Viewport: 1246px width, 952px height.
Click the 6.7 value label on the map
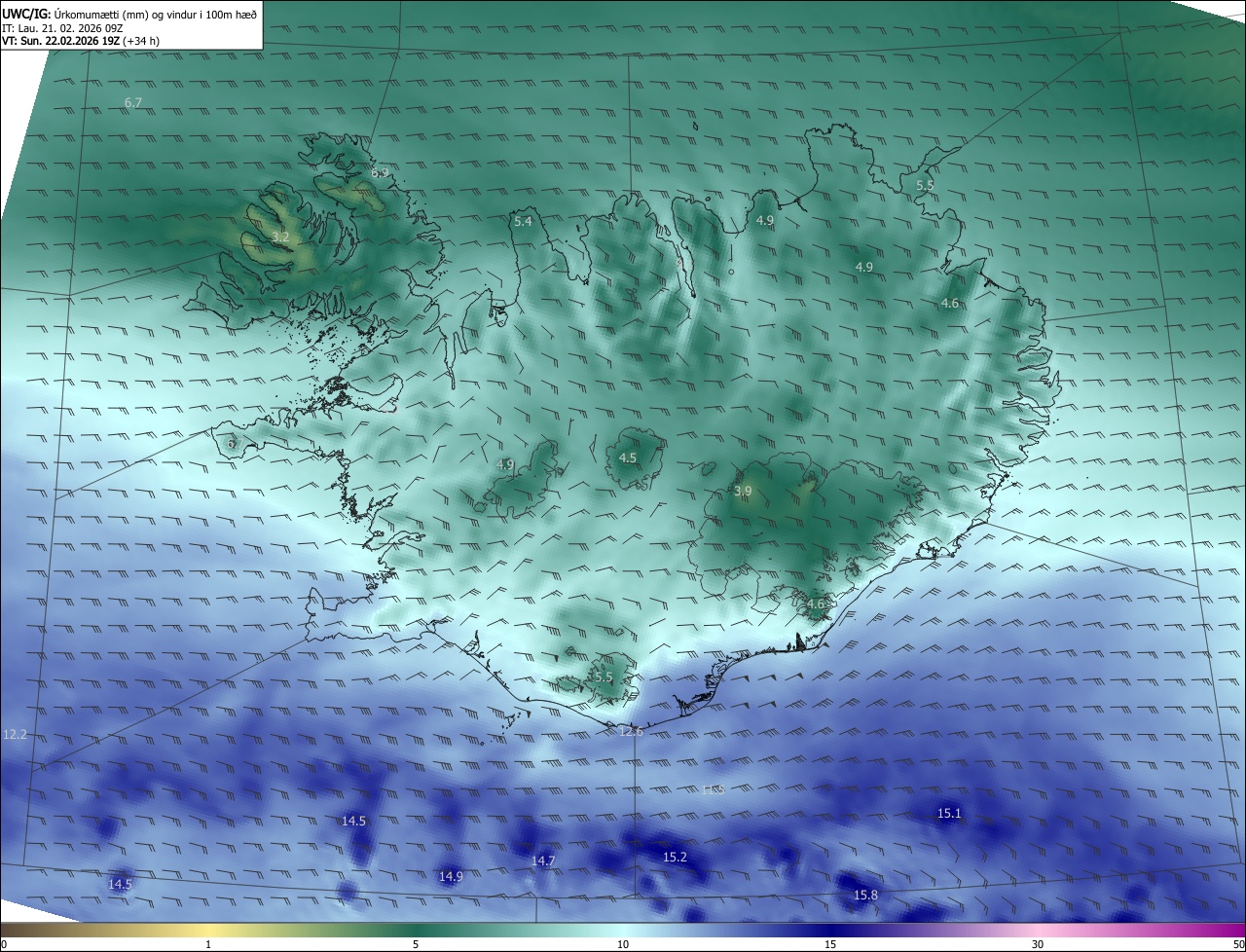point(133,102)
